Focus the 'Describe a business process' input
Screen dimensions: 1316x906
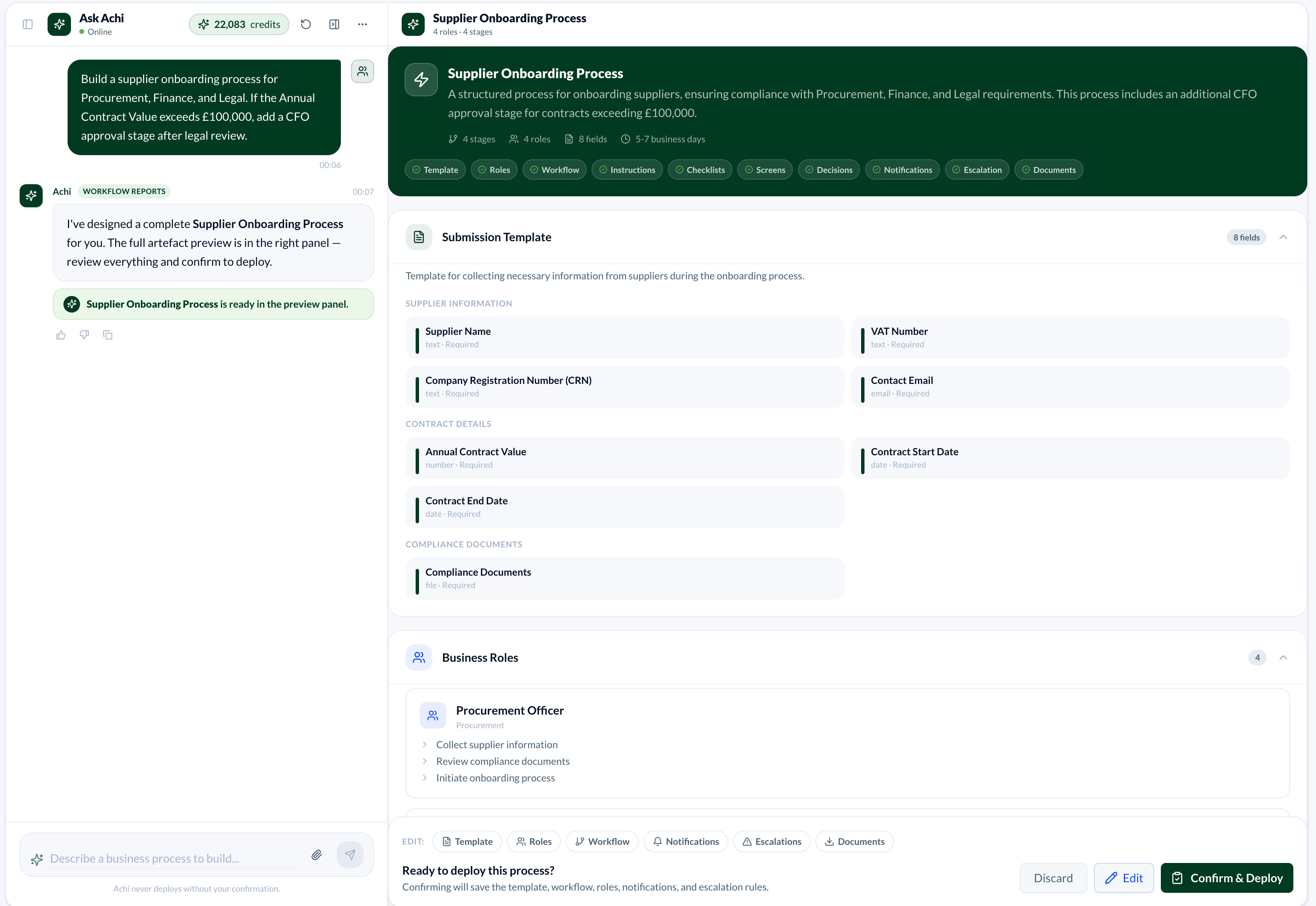tap(173, 858)
